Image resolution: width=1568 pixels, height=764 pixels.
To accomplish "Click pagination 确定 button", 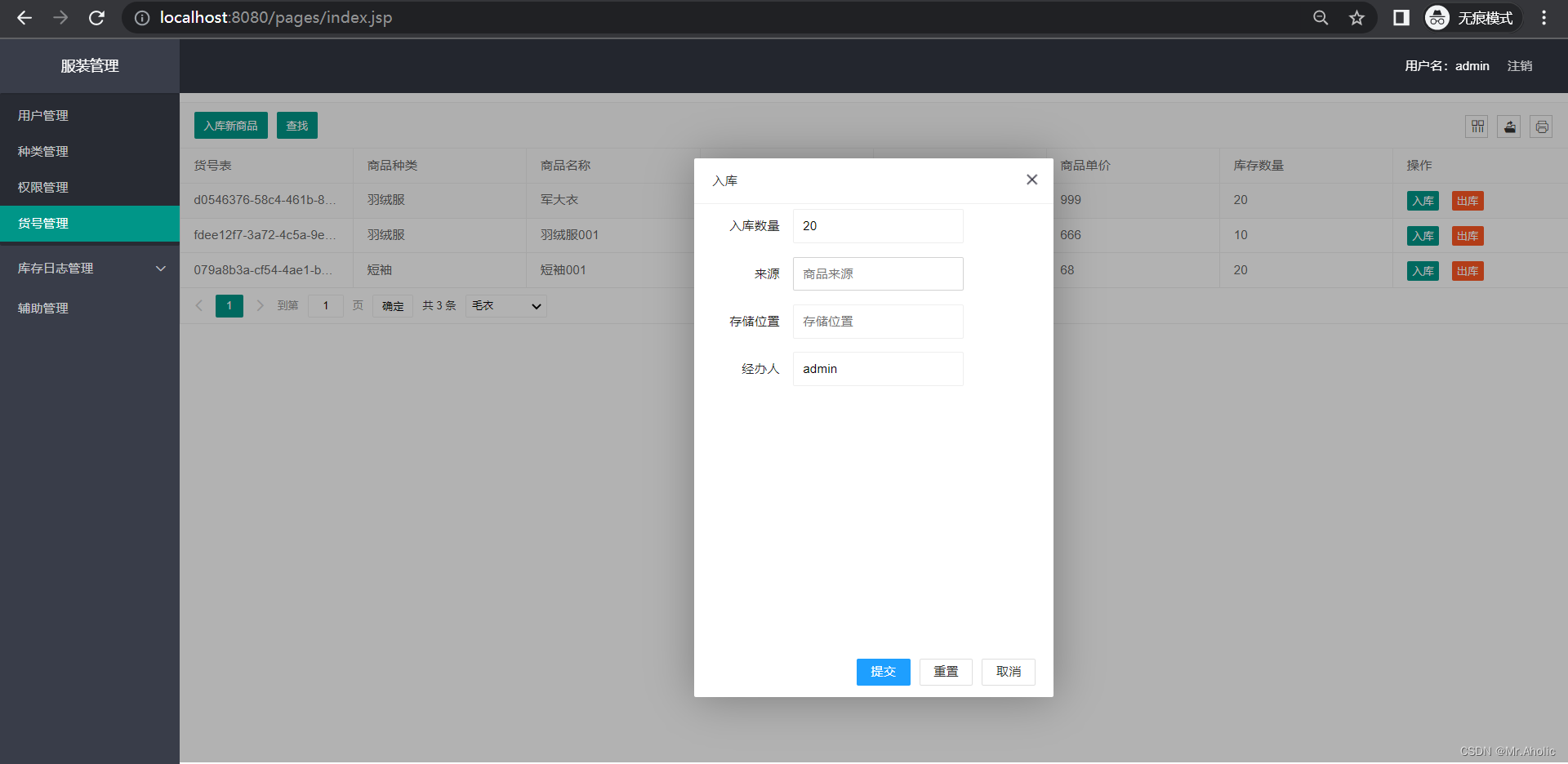I will 393,306.
